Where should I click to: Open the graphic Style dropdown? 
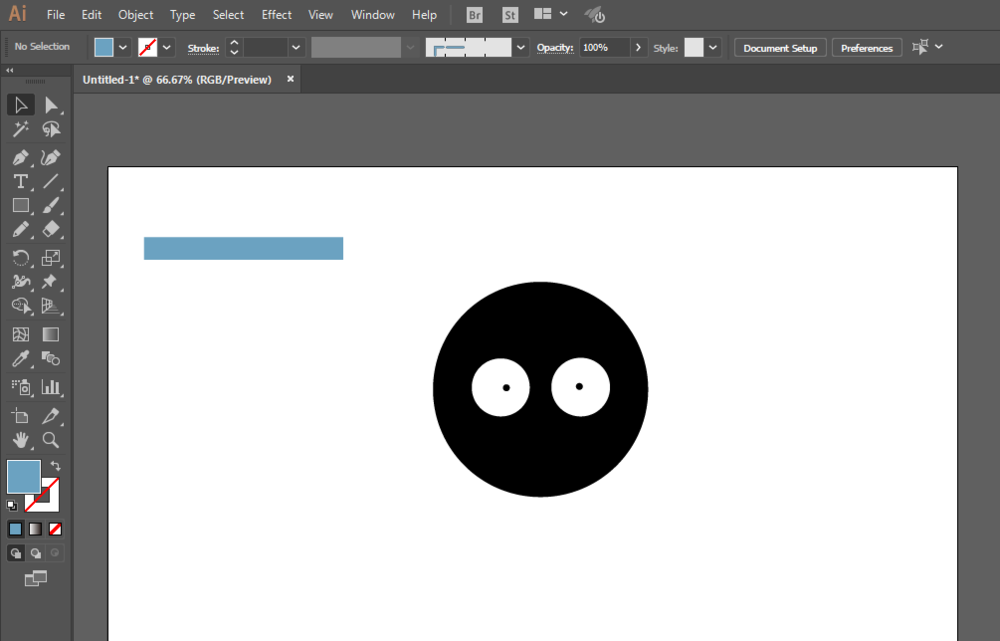(713, 47)
